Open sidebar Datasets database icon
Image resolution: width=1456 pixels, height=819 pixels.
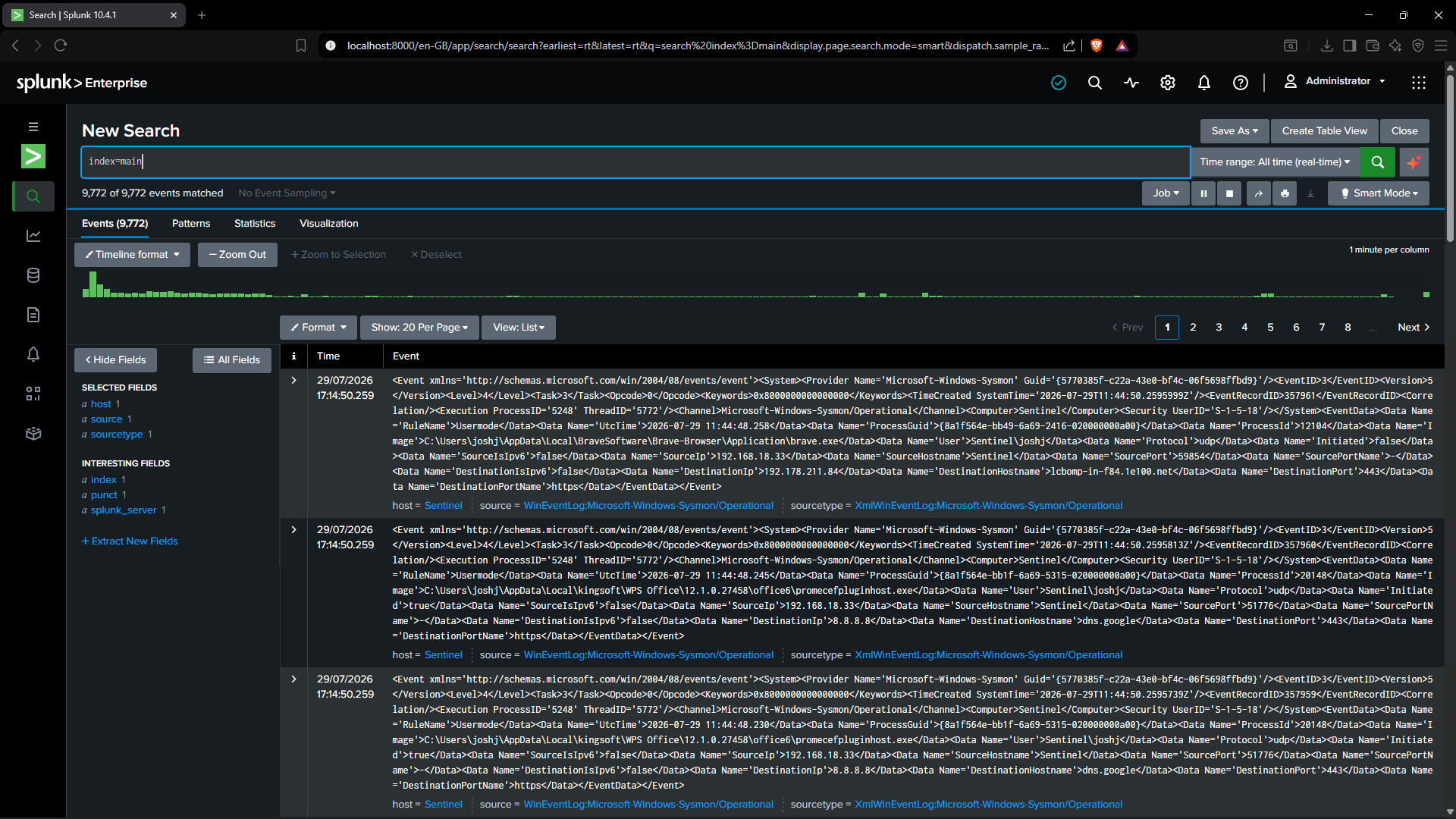coord(33,275)
